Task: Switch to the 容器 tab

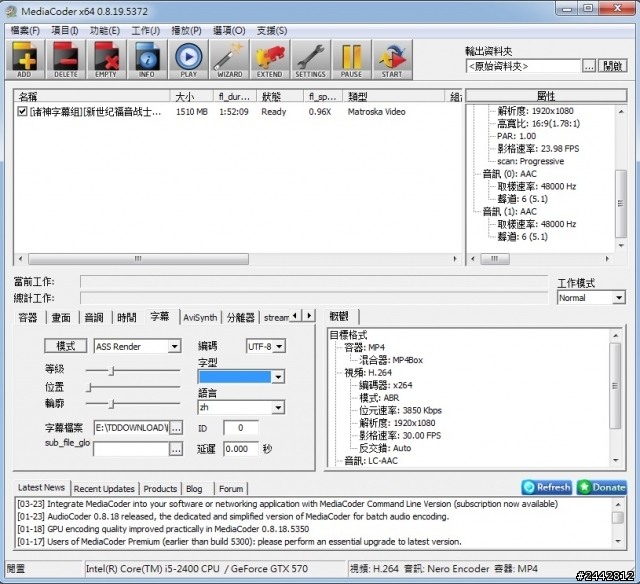Action: click(x=28, y=318)
